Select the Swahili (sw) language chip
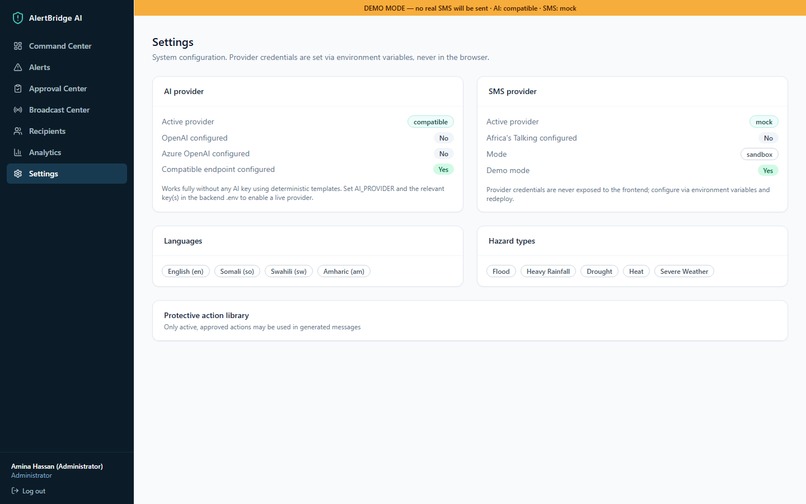 coord(288,272)
